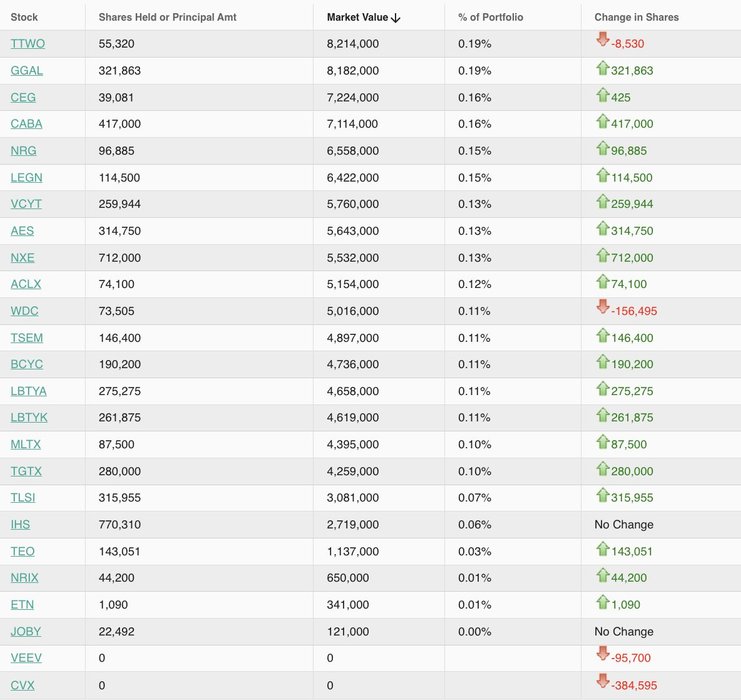Click the green up arrow in the BCYC row
Viewport: 741px width, 700px height.
point(603,362)
